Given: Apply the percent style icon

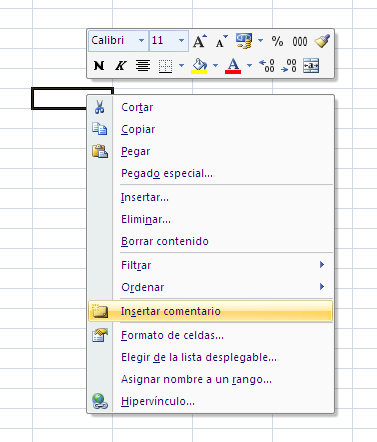Looking at the screenshot, I should tap(277, 41).
